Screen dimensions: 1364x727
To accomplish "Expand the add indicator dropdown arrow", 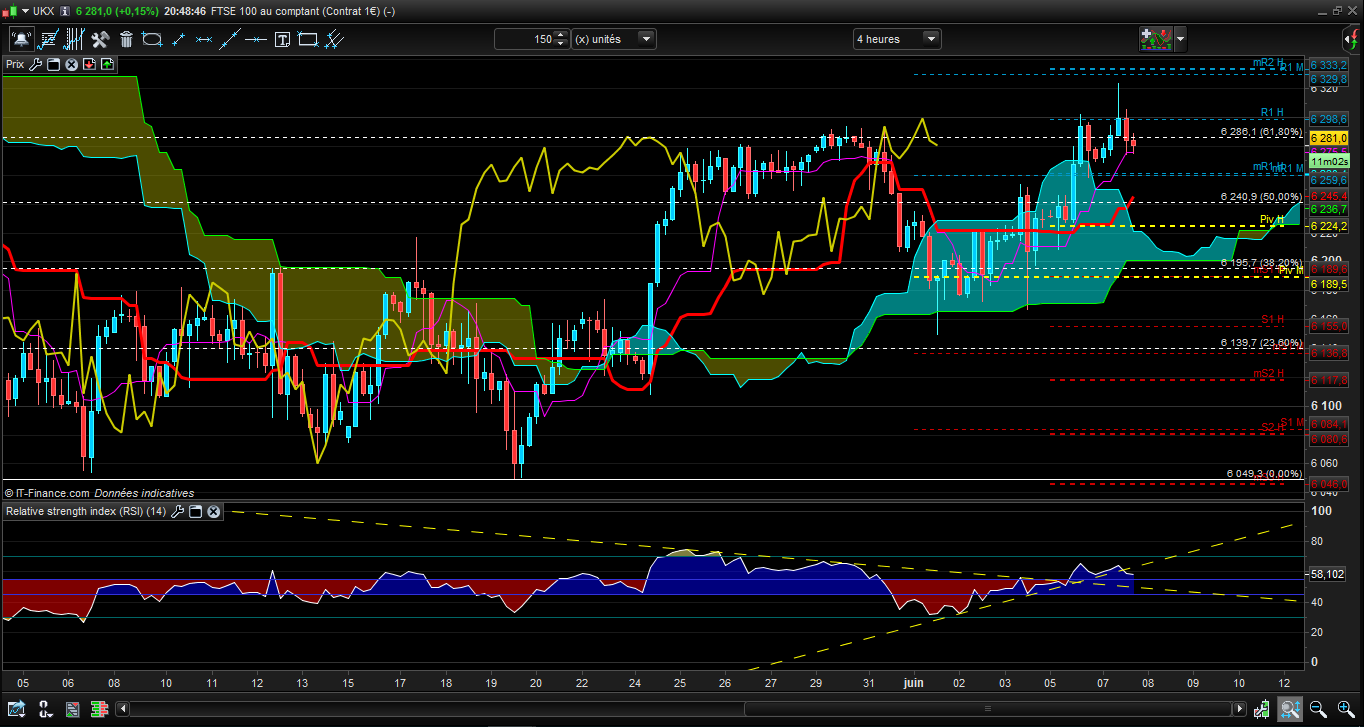I will click(x=1181, y=39).
